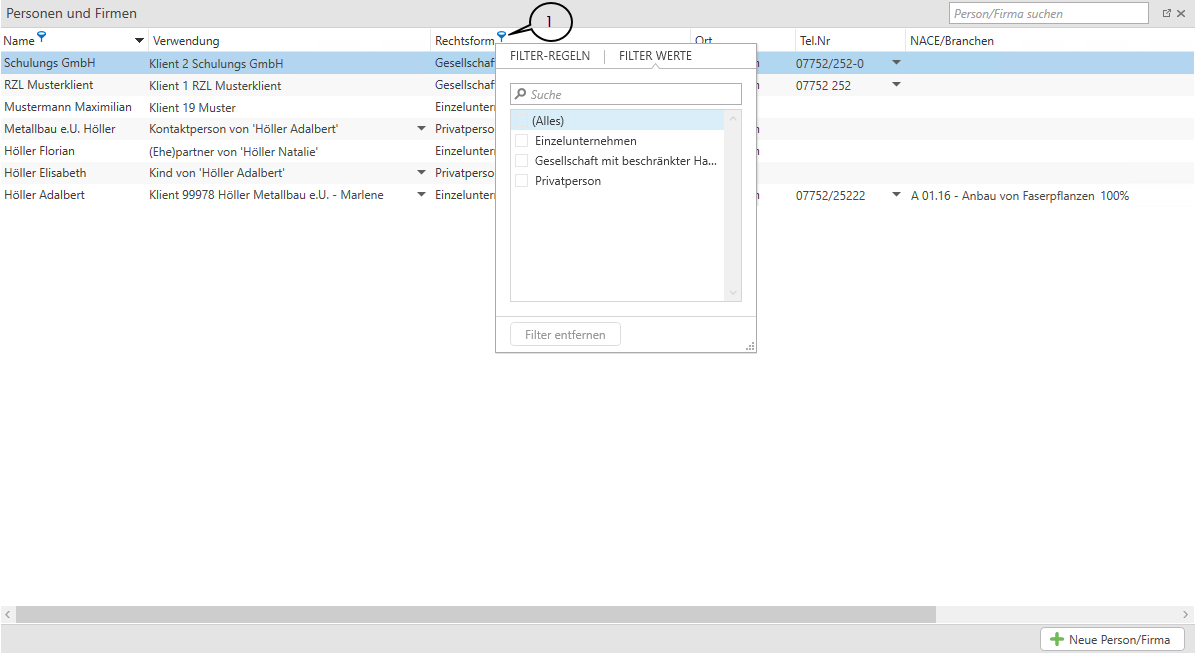Click the Person/Firma suchen search field
The image size is (1195, 653).
(x=1048, y=14)
